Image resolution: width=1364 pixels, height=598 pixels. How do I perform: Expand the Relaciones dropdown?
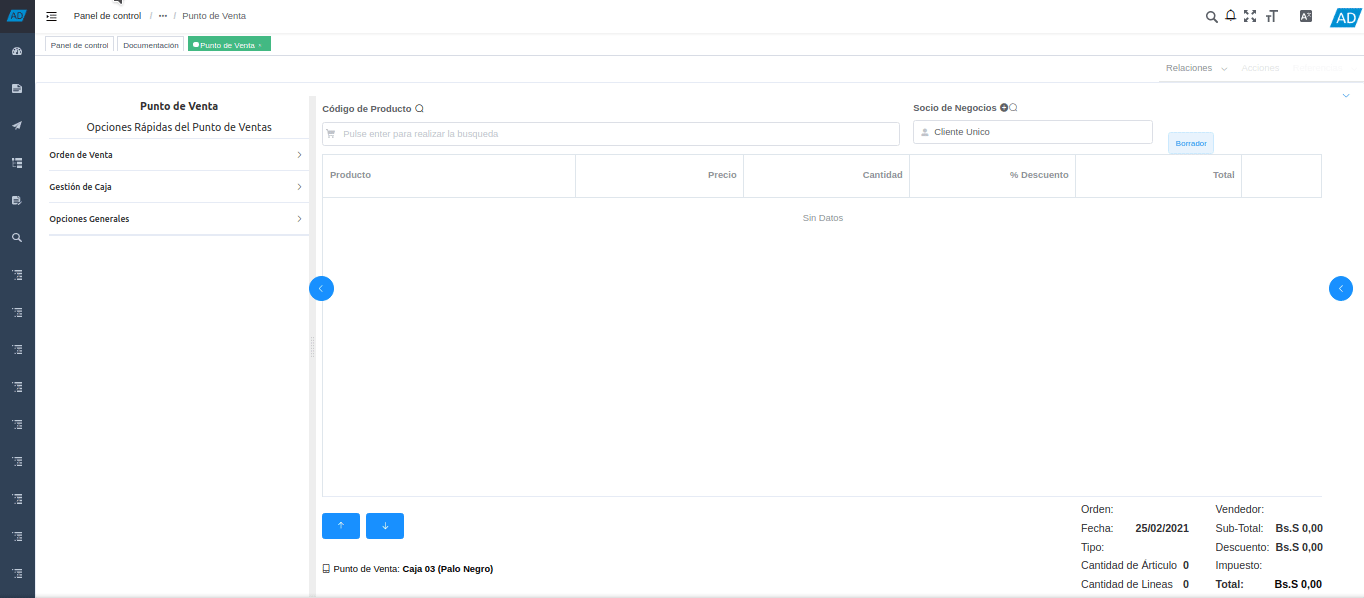point(1195,68)
